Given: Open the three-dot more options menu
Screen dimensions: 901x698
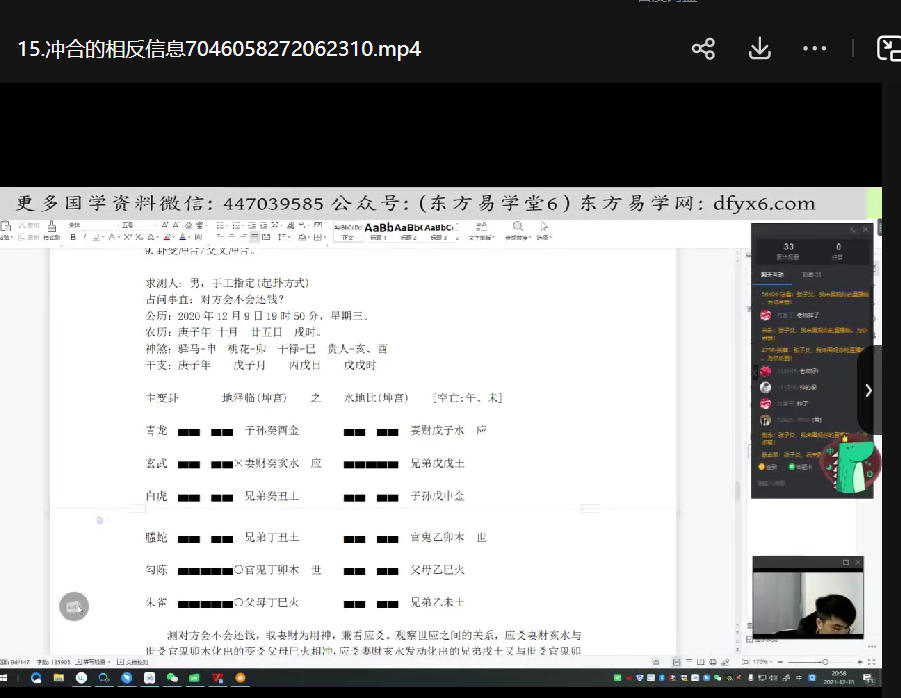Looking at the screenshot, I should coord(814,49).
